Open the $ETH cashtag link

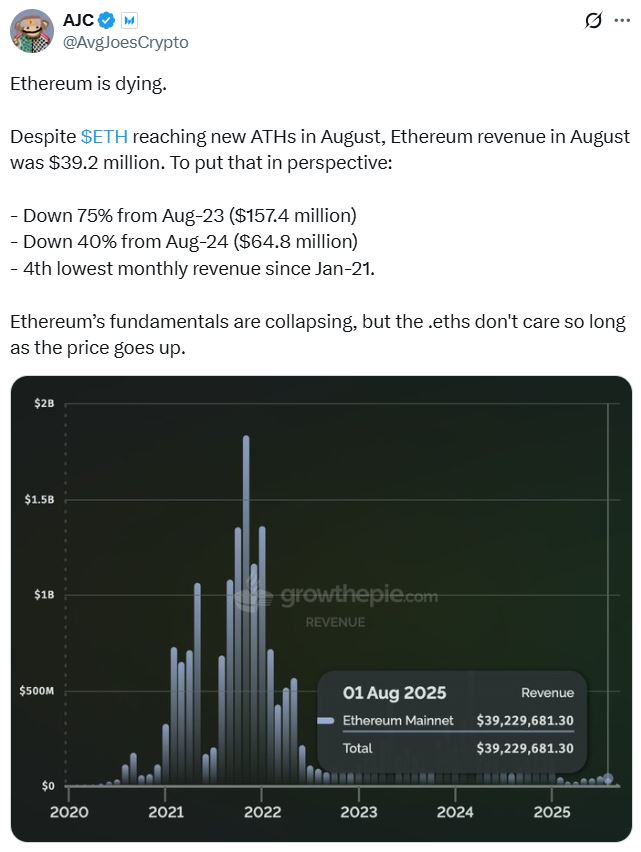[x=104, y=136]
